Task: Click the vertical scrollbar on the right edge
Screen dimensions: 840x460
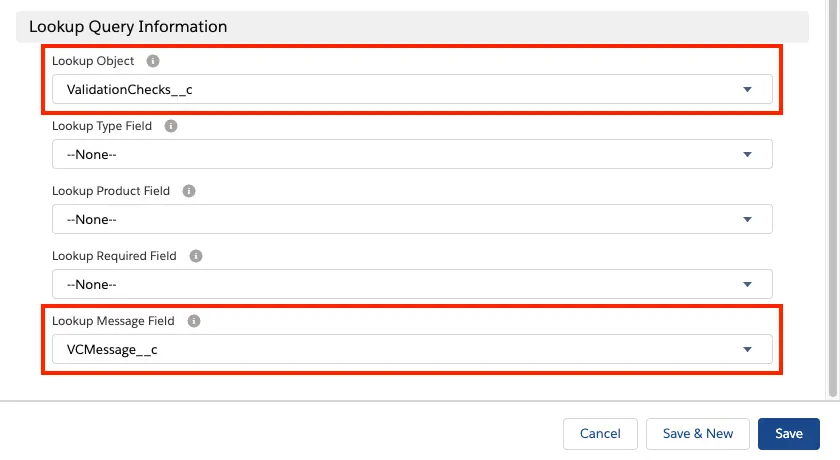Action: click(x=834, y=200)
